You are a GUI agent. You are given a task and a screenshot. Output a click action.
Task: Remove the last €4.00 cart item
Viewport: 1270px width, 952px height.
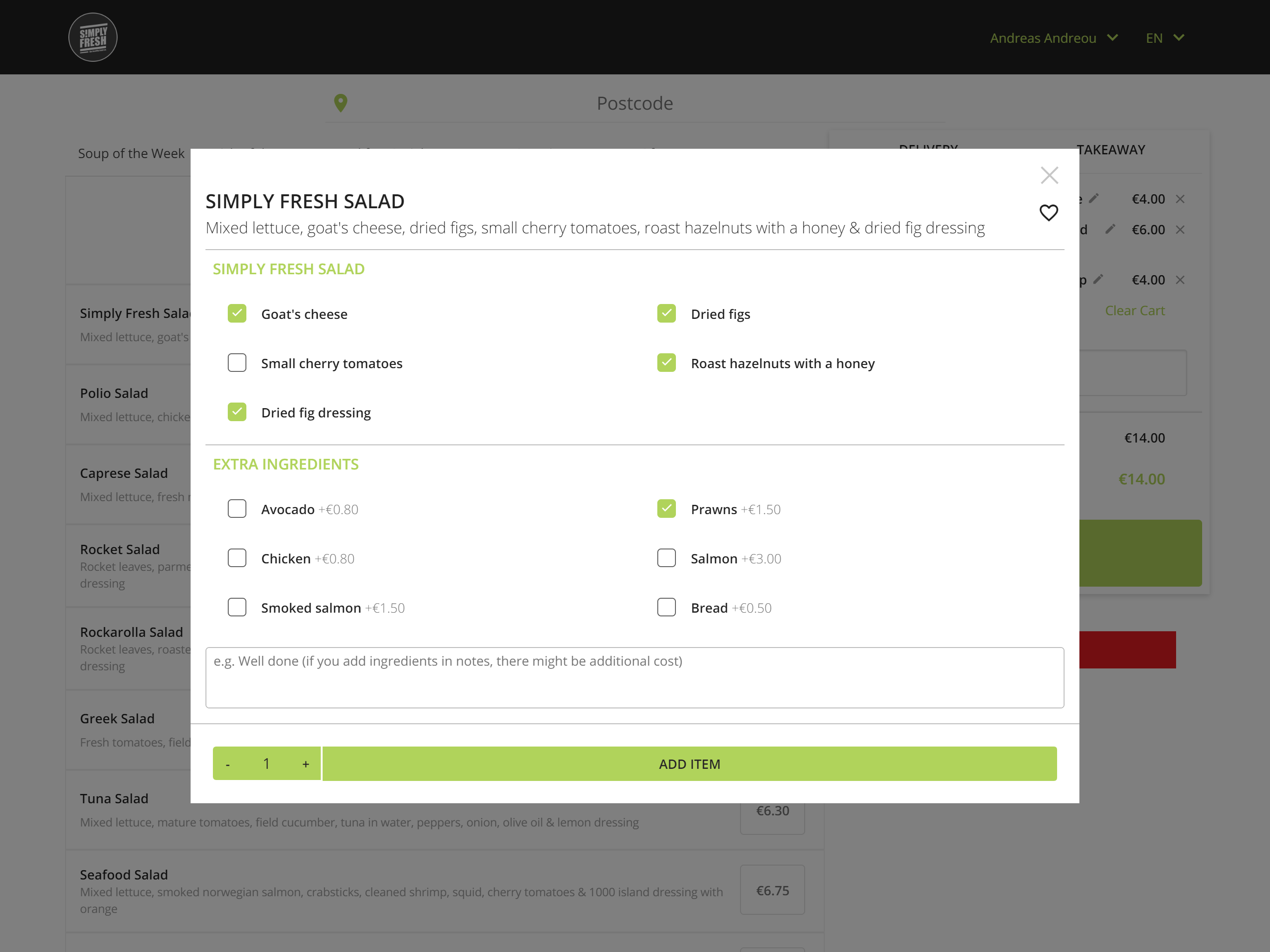(x=1180, y=280)
